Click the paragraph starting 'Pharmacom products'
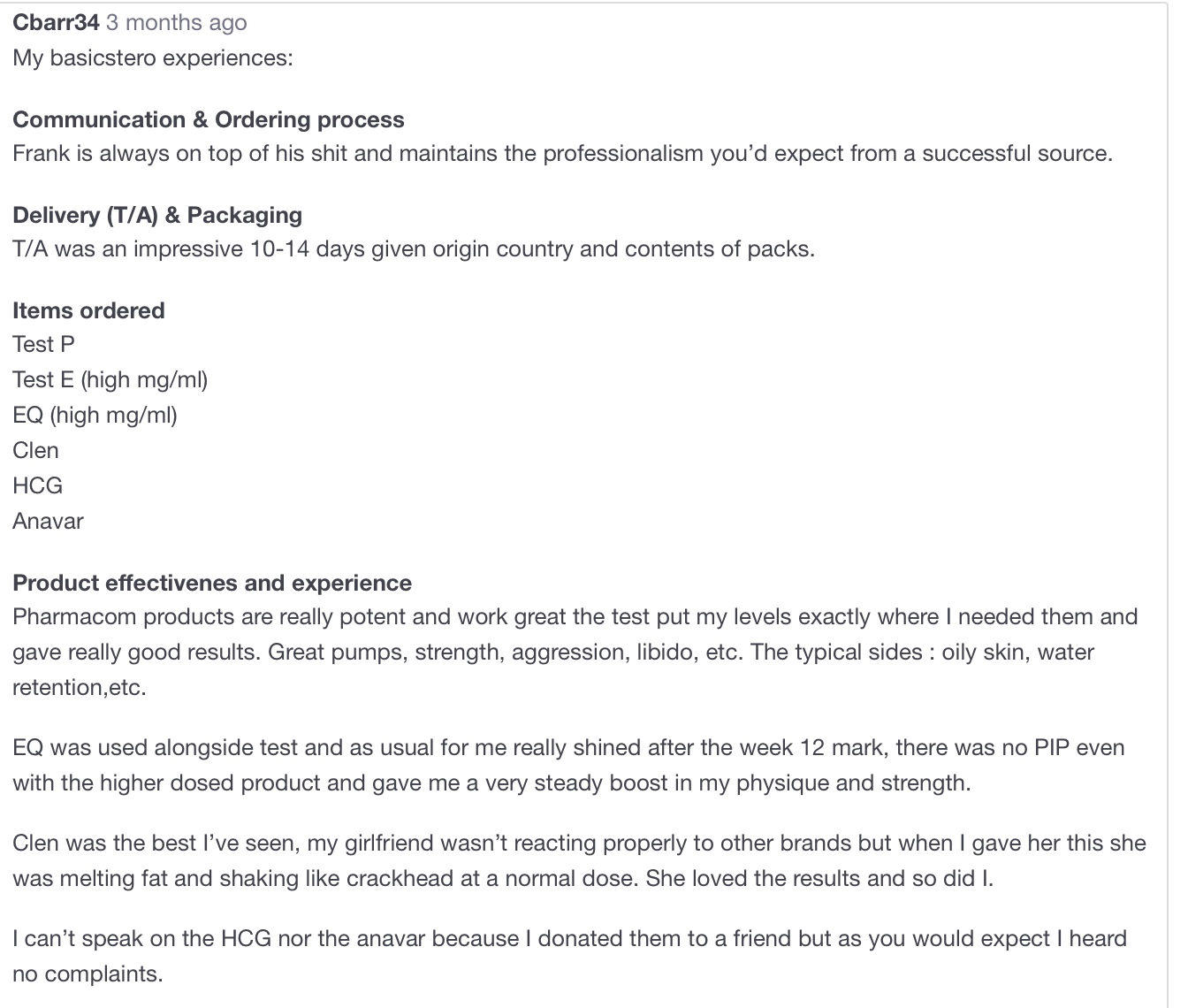Screen dimensions: 1188x1008 [x=575, y=653]
